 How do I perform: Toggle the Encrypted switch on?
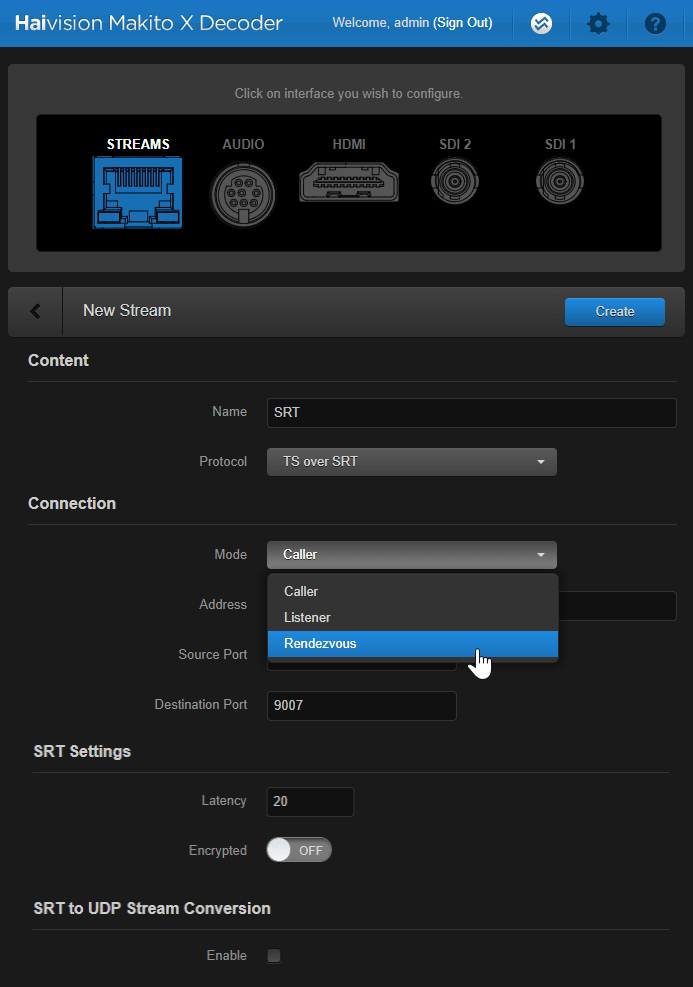[x=299, y=850]
